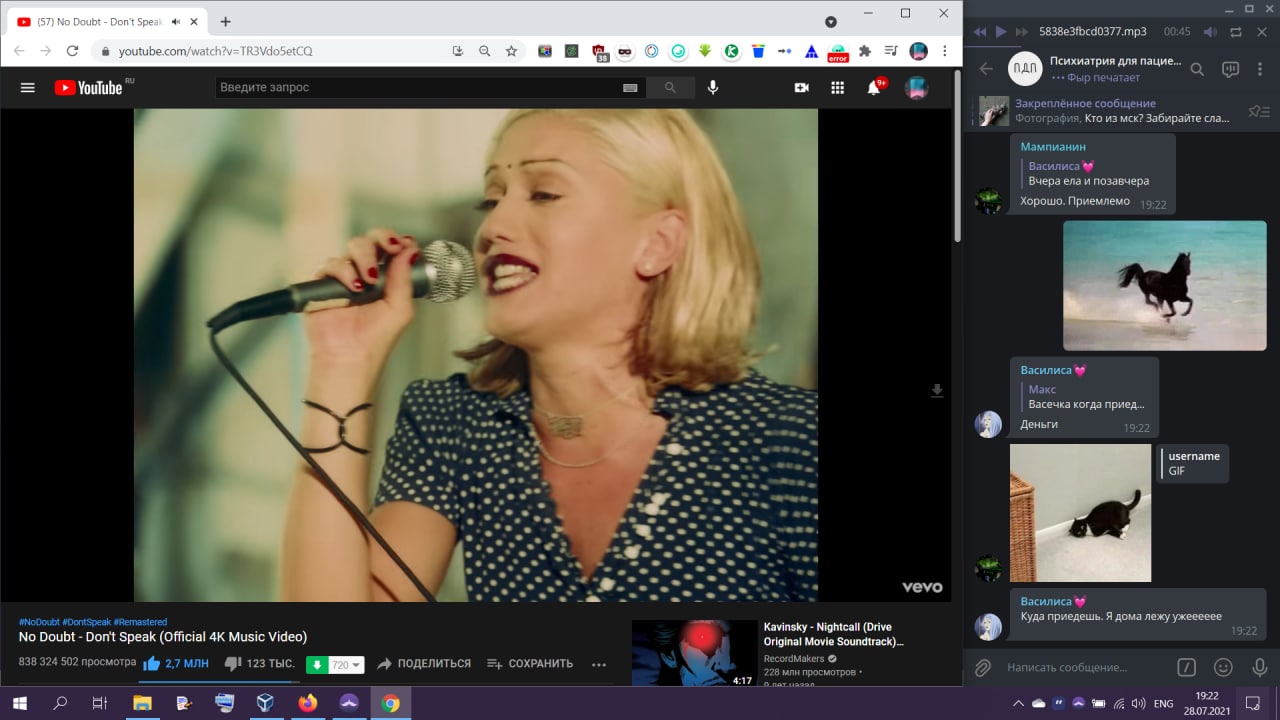This screenshot has height=720, width=1280.
Task: Open Chrome three-dot menu
Action: [945, 51]
